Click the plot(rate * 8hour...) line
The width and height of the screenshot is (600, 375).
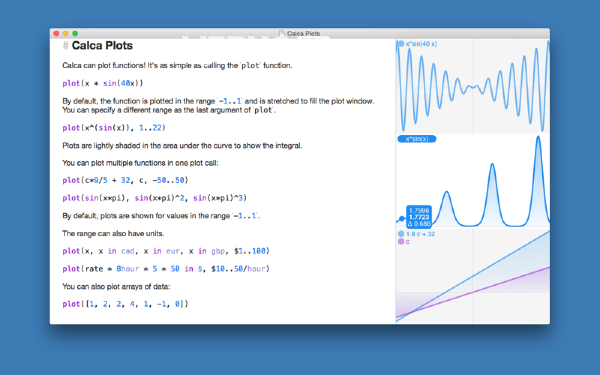pos(166,269)
